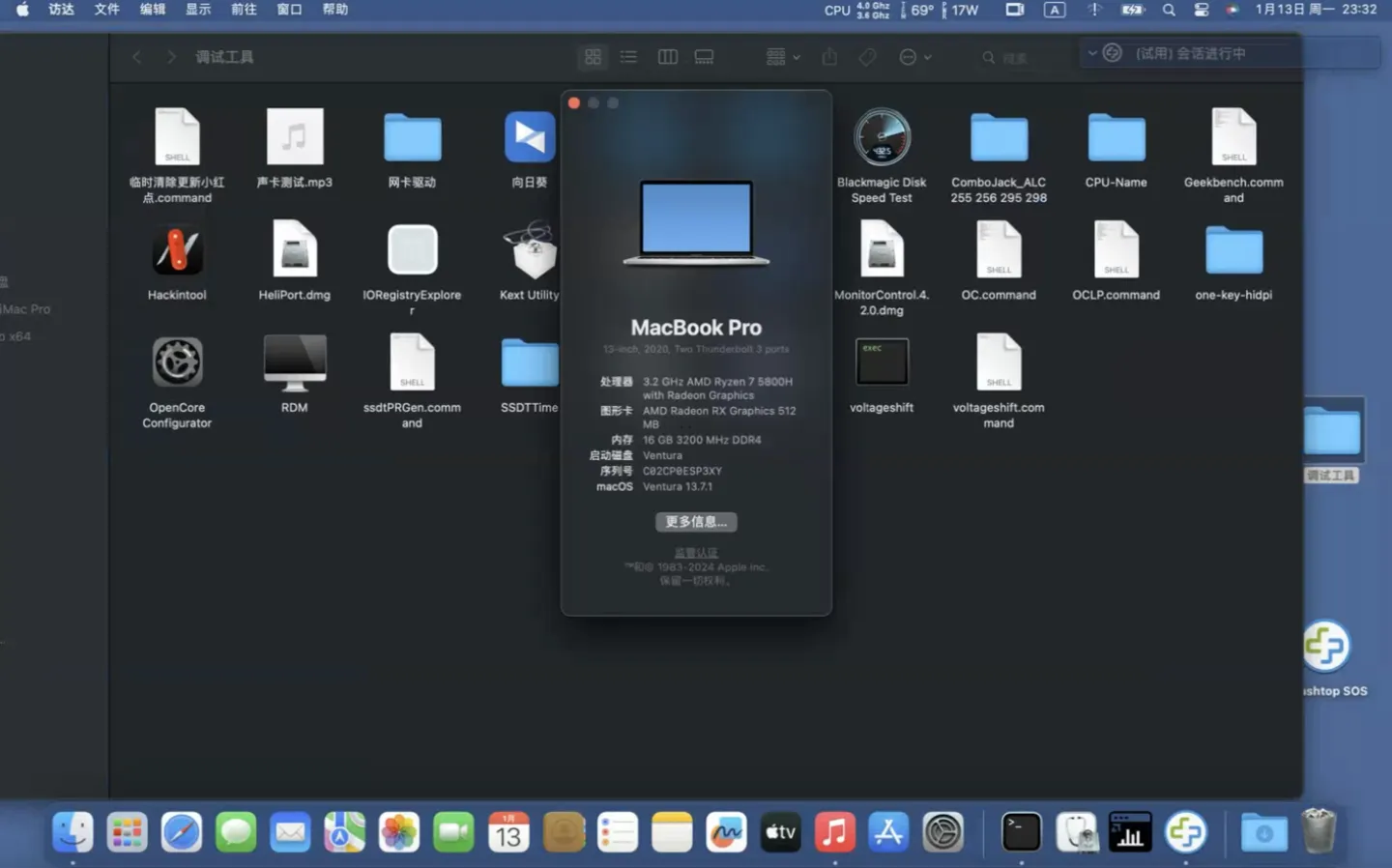Select the voltageshift executable file
1392x868 pixels.
click(x=882, y=363)
